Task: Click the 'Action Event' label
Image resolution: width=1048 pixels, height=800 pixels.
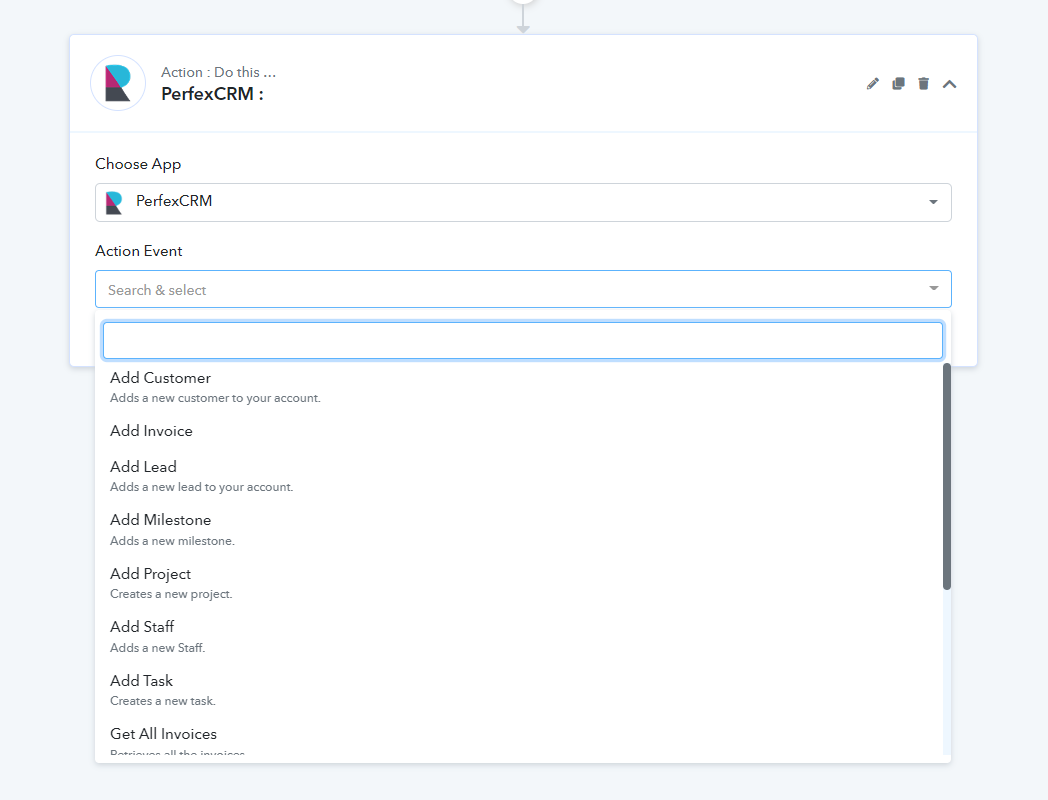Action: [x=138, y=251]
